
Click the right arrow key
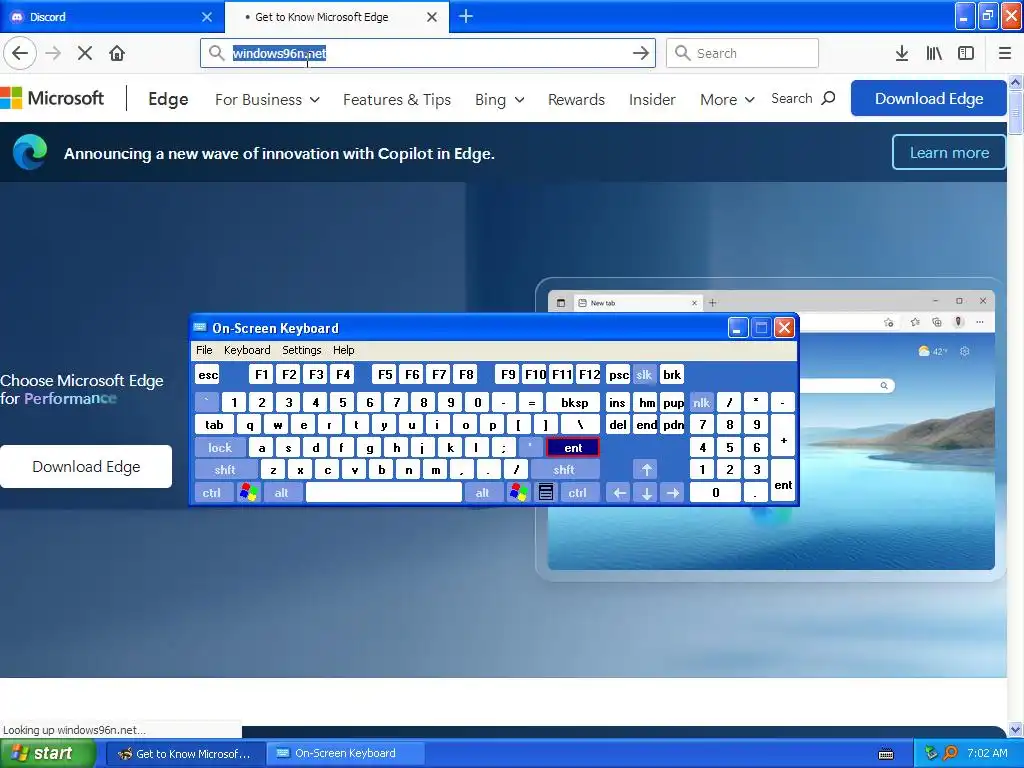coord(673,493)
